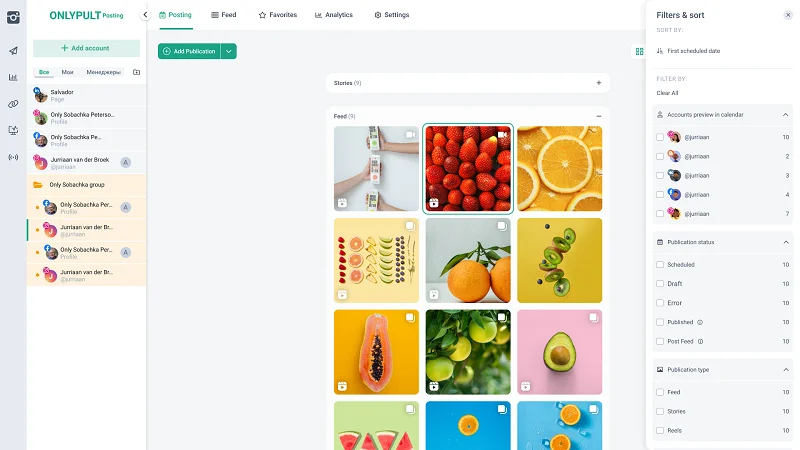Open the bar chart analytics sidebar icon
800x450 pixels.
click(13, 78)
